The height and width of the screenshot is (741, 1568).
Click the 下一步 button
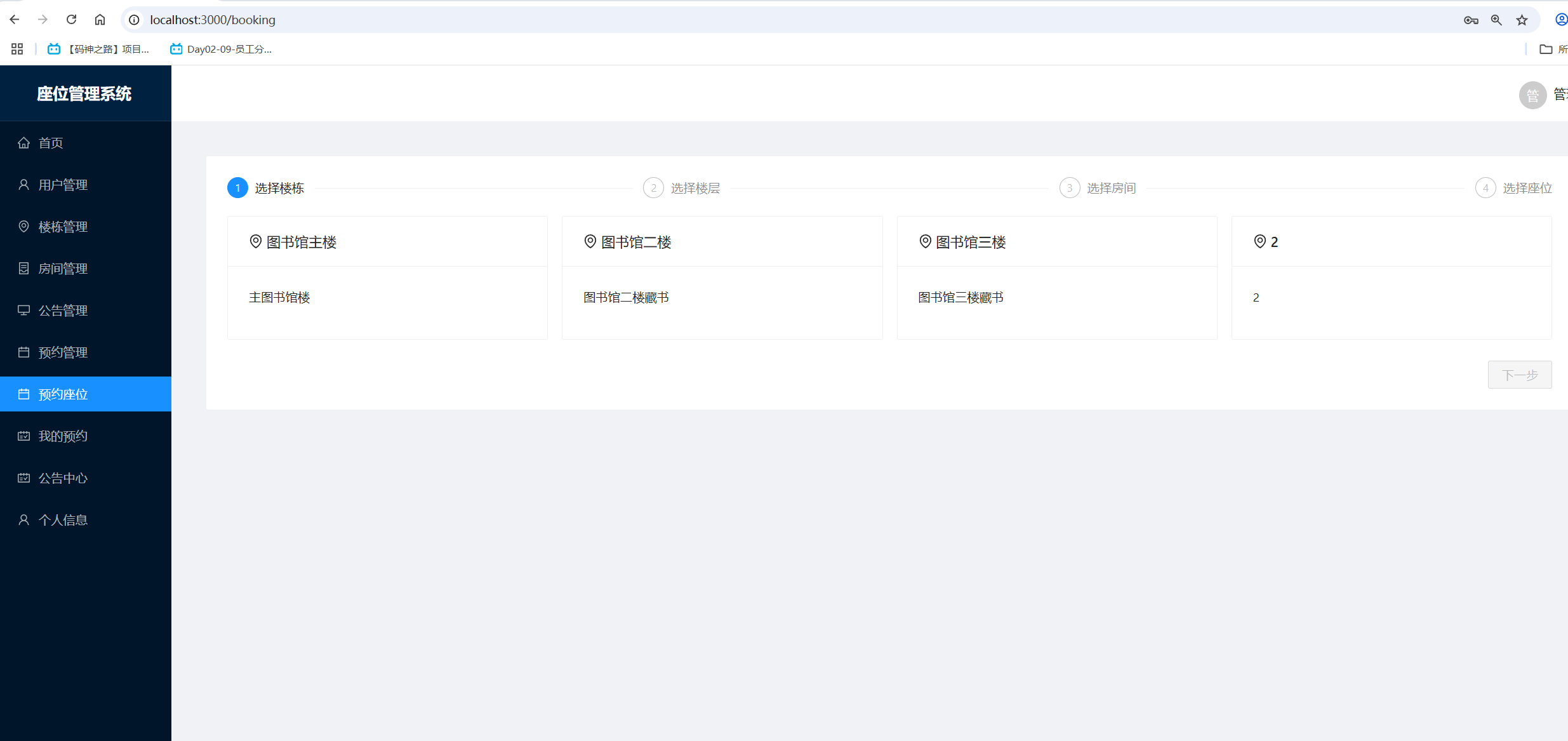click(x=1519, y=375)
